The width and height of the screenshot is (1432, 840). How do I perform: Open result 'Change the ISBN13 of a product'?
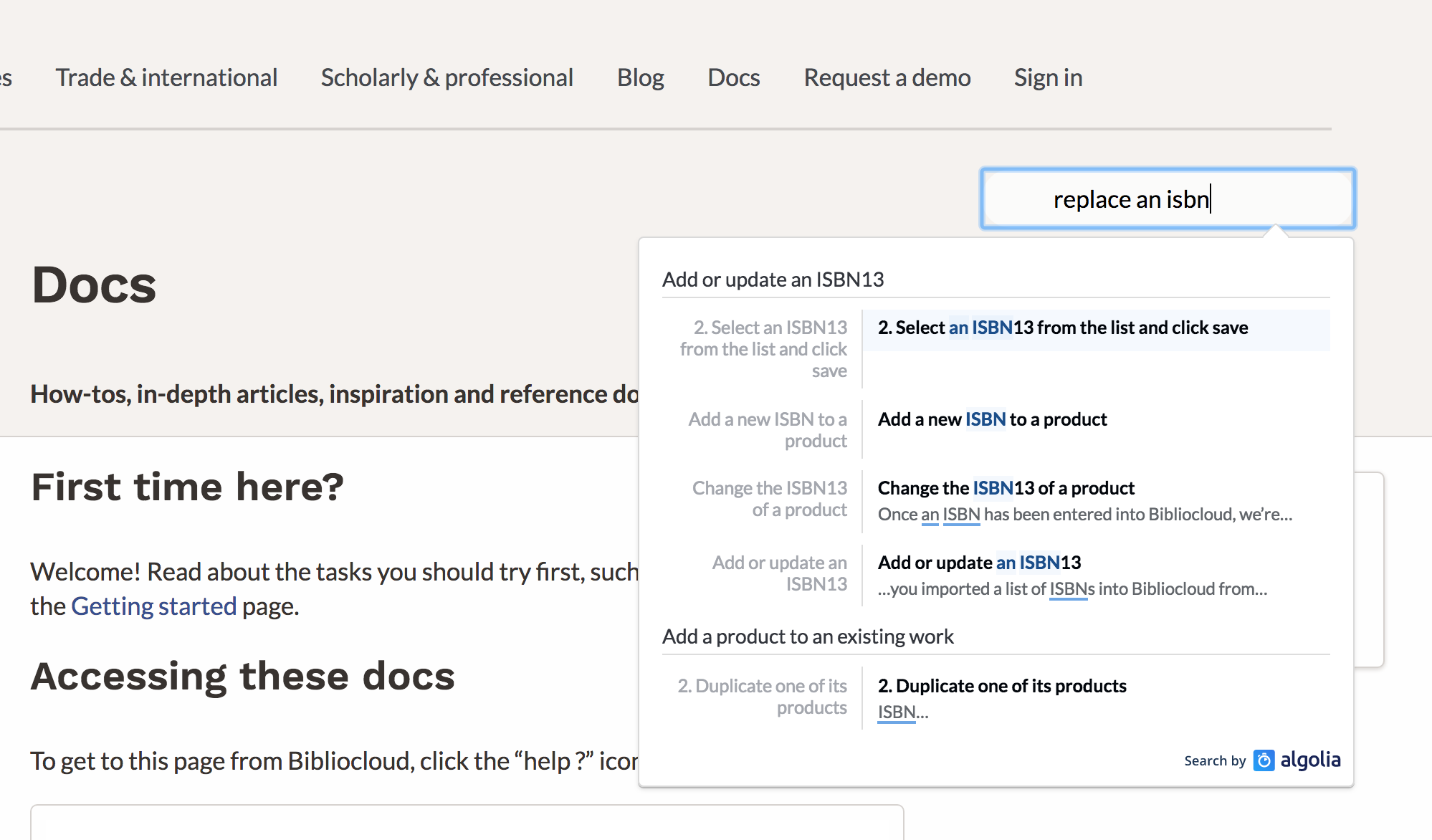(1006, 489)
